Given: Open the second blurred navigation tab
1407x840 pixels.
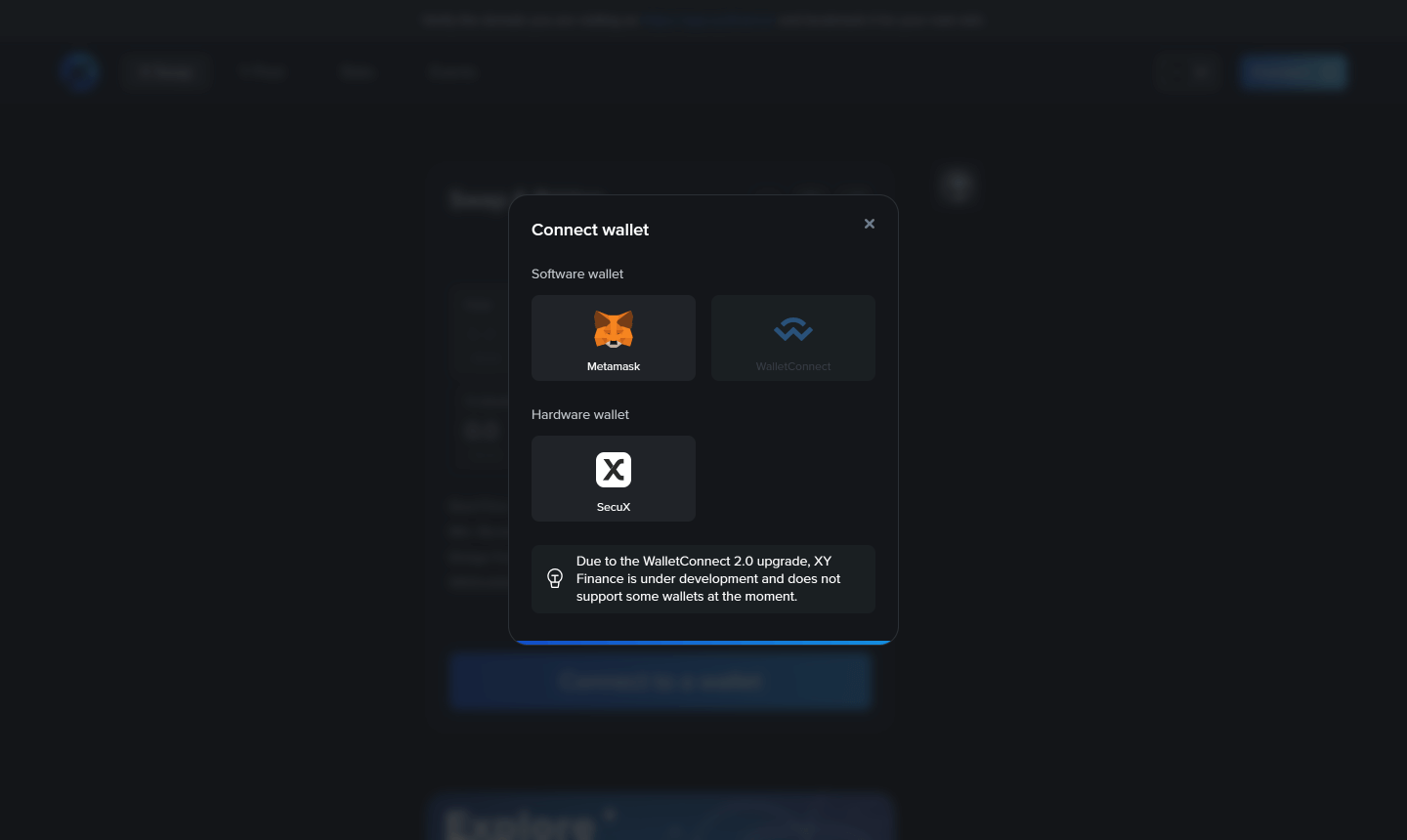Looking at the screenshot, I should coord(262,72).
